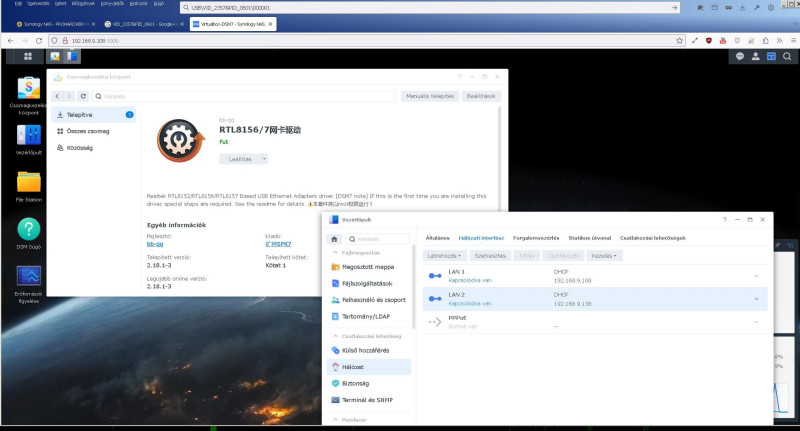Open DSM widgets panel icon
The image size is (800, 431).
coord(771,56)
